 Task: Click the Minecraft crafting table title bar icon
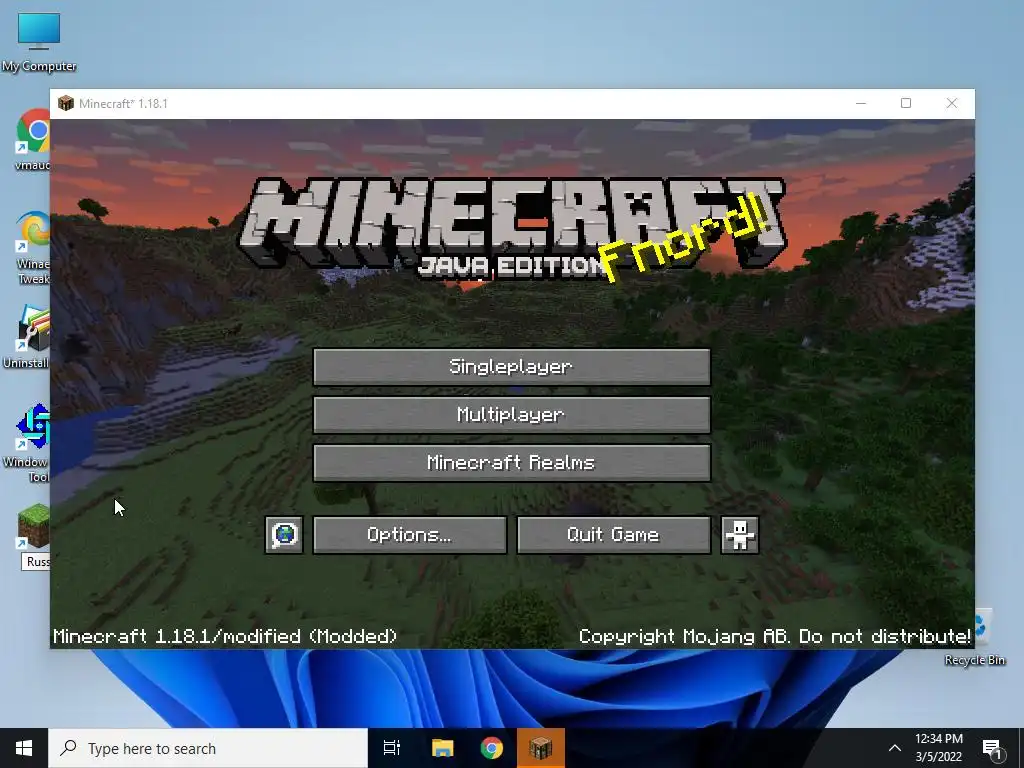66,103
